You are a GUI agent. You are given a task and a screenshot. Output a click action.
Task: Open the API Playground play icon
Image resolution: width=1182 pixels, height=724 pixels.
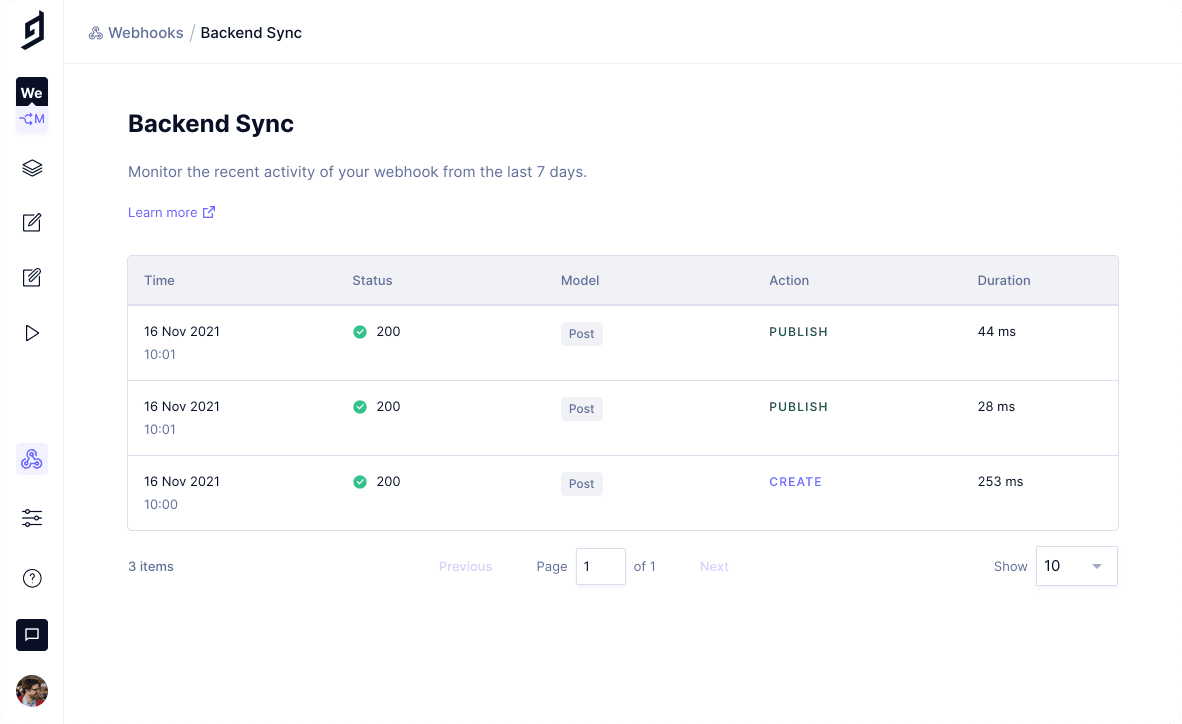point(31,332)
